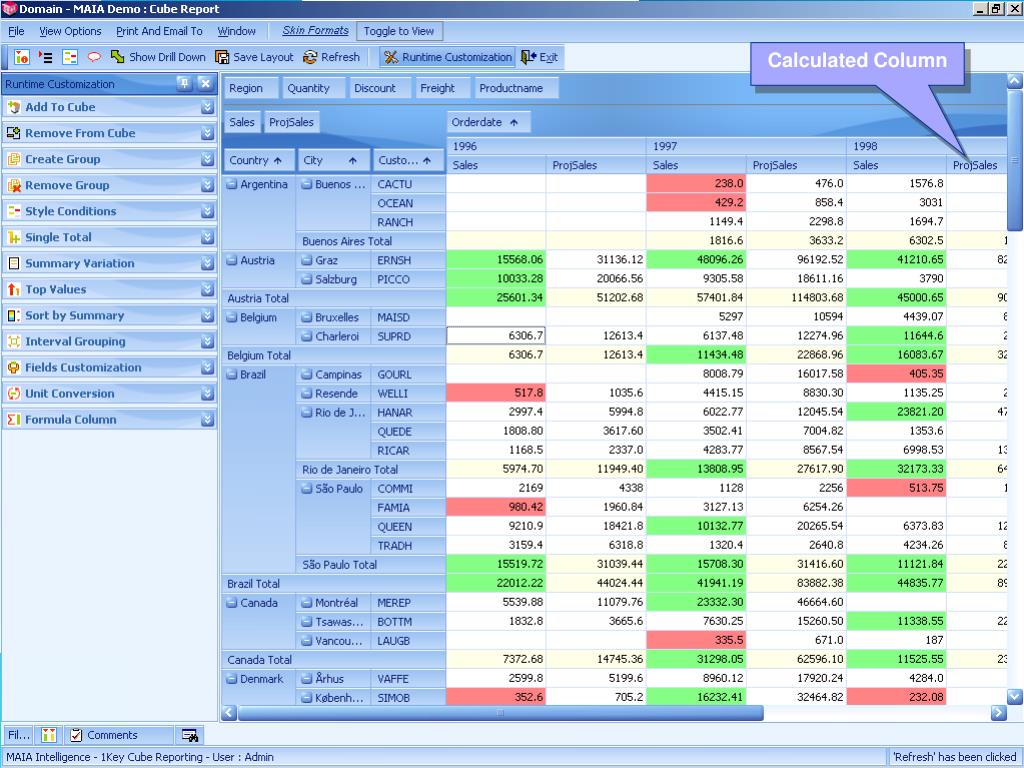Open the Print And Email To menu
1024x768 pixels.
[x=159, y=31]
